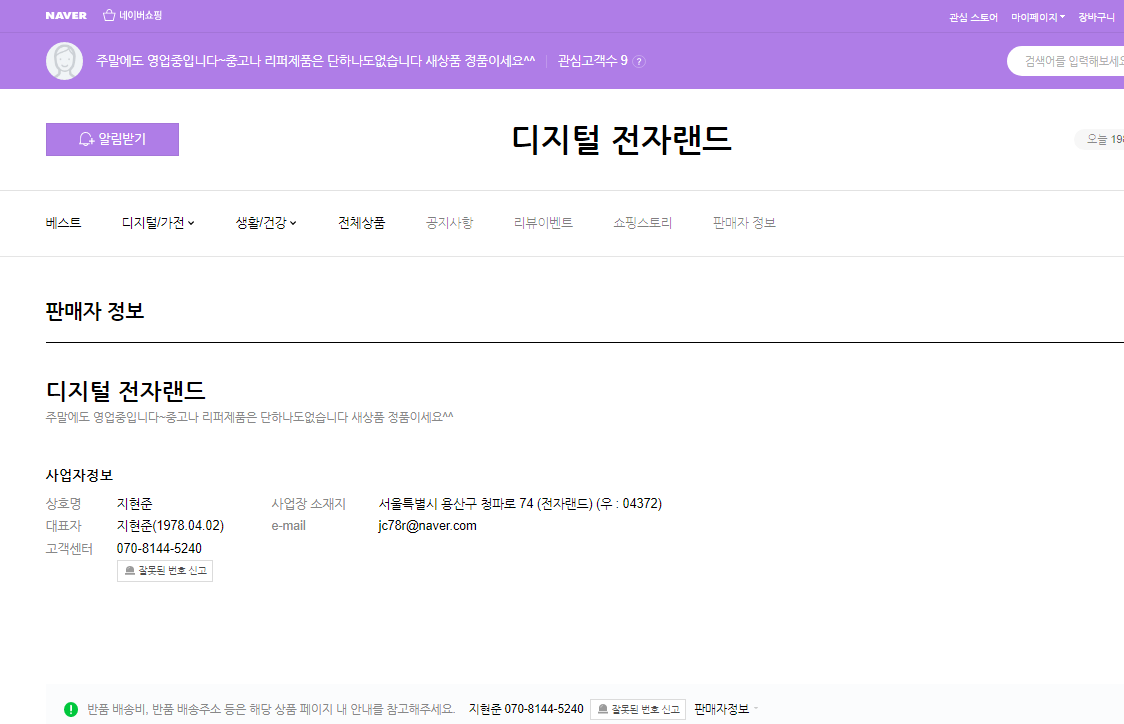Focus the store search input field
This screenshot has width=1124, height=724.
tap(1067, 61)
